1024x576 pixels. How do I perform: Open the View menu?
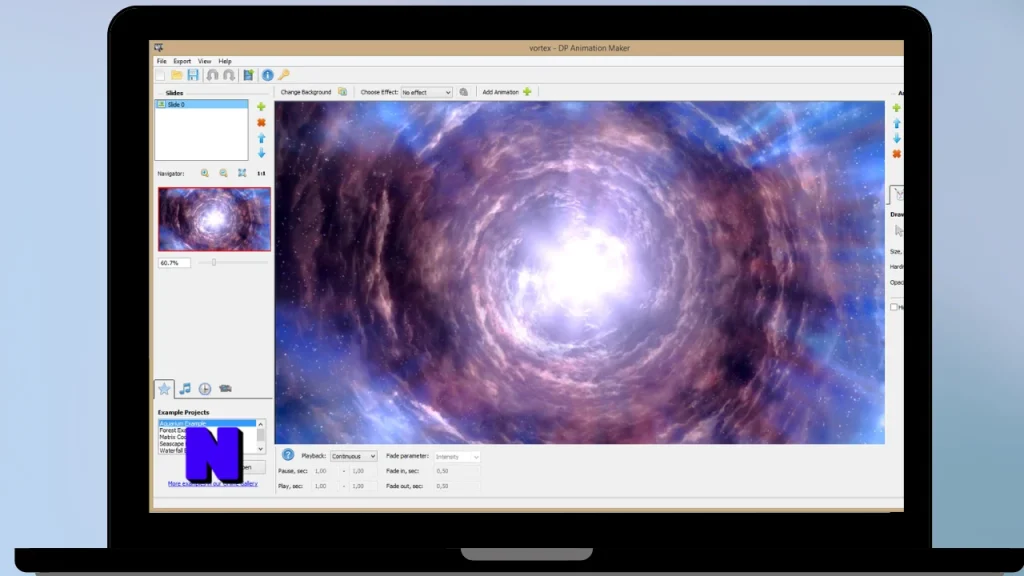tap(204, 61)
